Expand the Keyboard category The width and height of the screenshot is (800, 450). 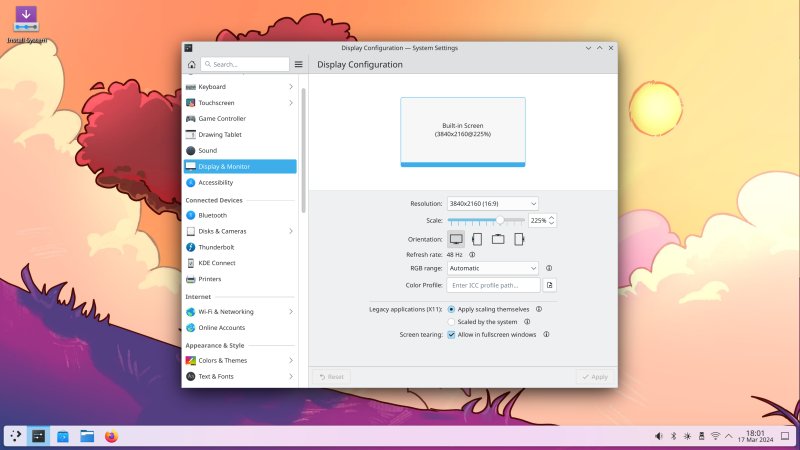[291, 87]
